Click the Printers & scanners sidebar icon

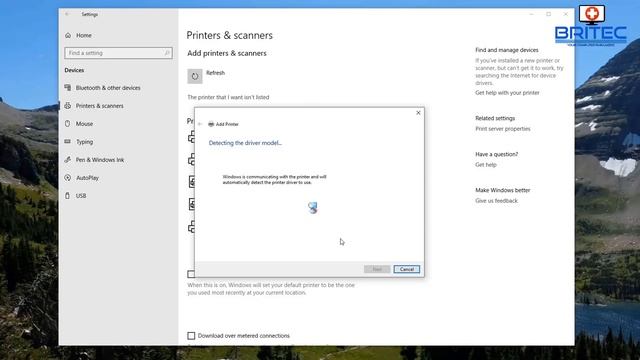click(68, 105)
